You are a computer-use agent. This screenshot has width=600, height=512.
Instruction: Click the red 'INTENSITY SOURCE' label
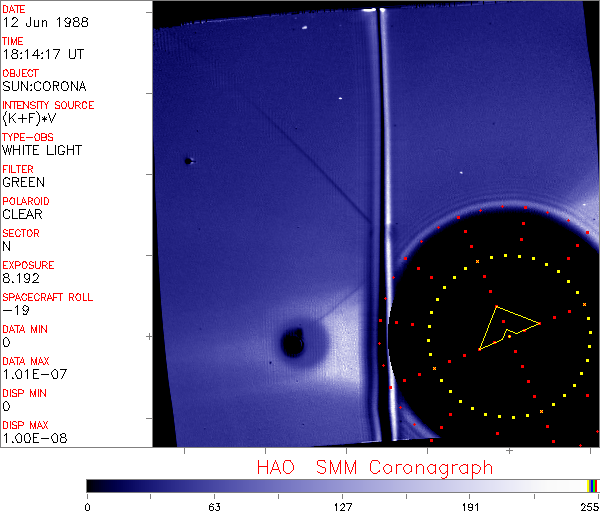pyautogui.click(x=48, y=105)
